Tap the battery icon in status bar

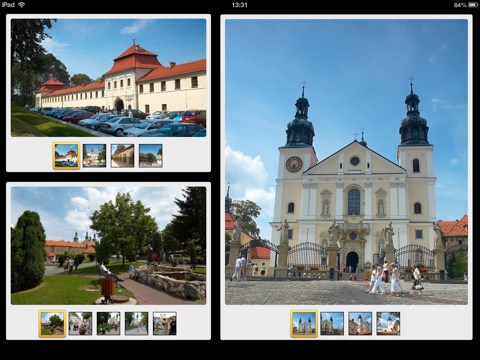point(473,5)
